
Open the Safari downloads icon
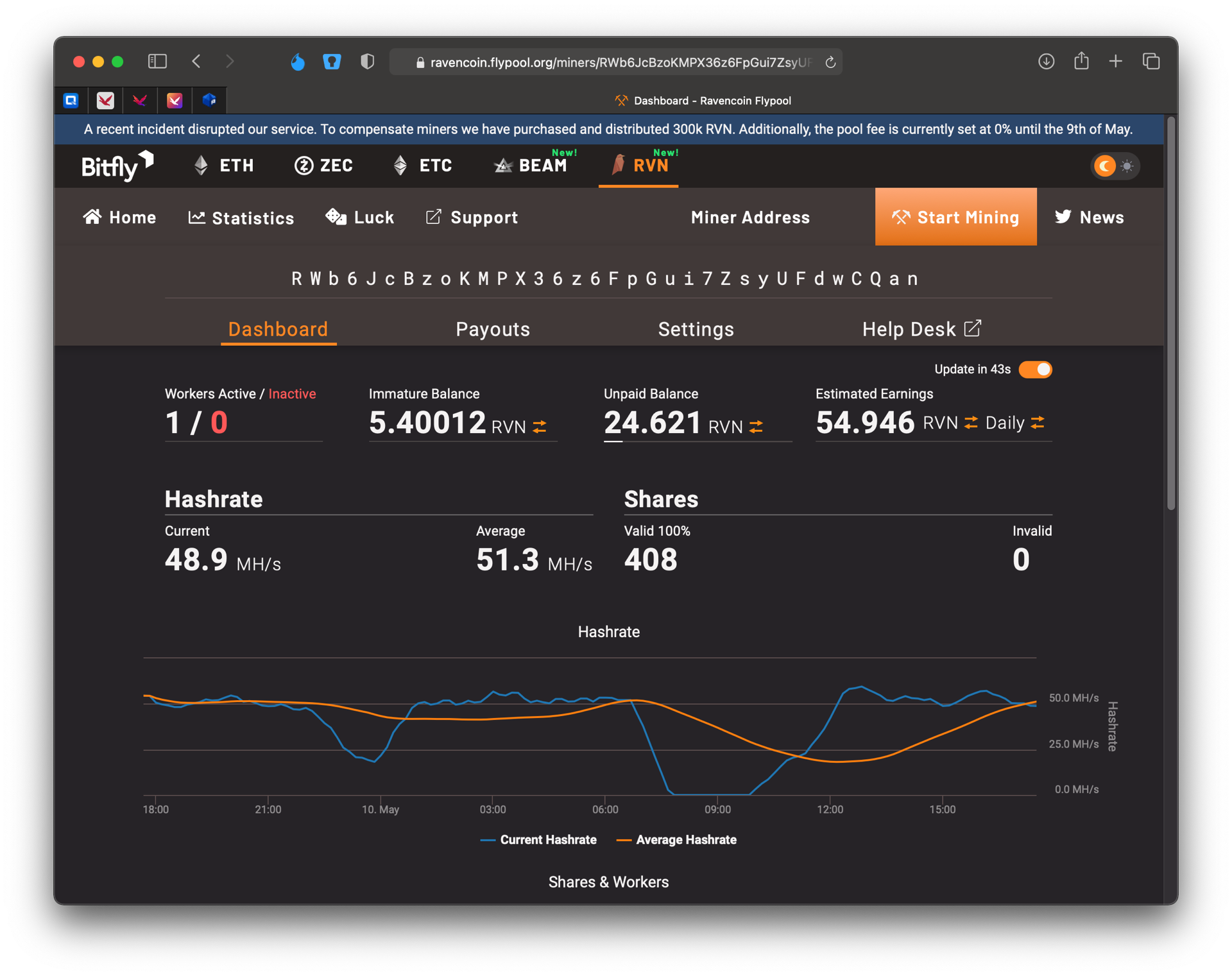coord(1046,62)
